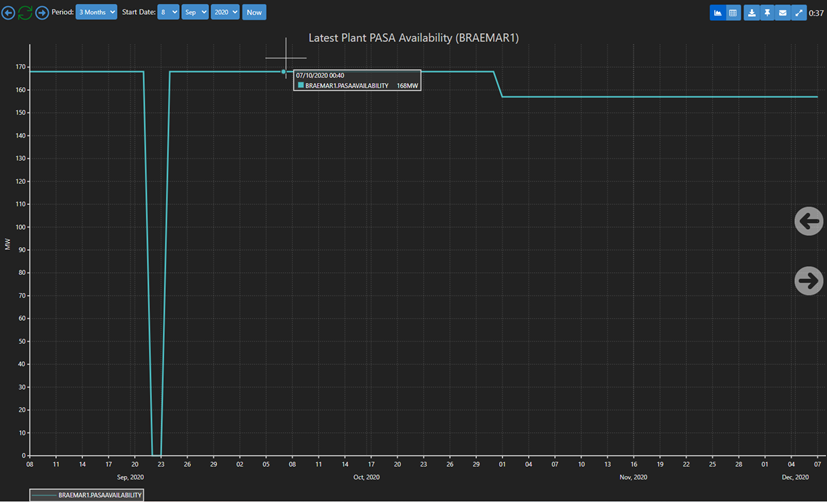Switch to chart view
Screen dimensions: 827x502
[x=717, y=12]
